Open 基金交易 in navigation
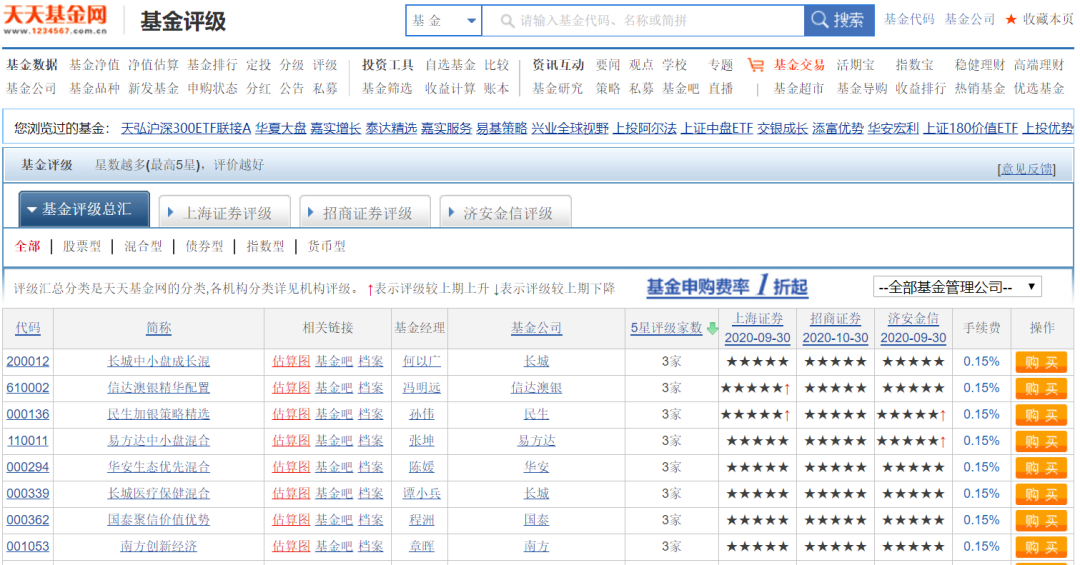1080x565 pixels. coord(799,65)
